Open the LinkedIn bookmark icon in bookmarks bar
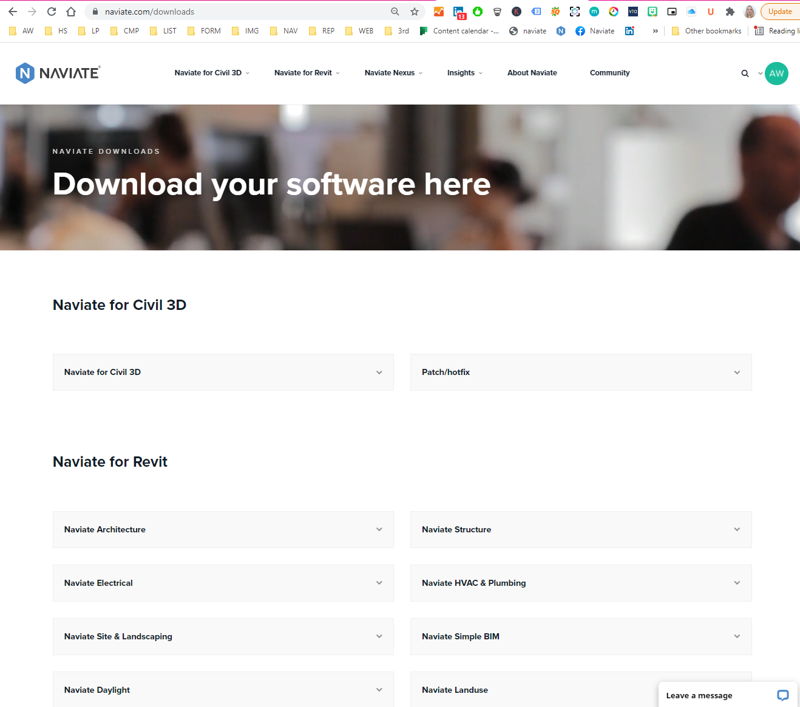 coord(630,31)
